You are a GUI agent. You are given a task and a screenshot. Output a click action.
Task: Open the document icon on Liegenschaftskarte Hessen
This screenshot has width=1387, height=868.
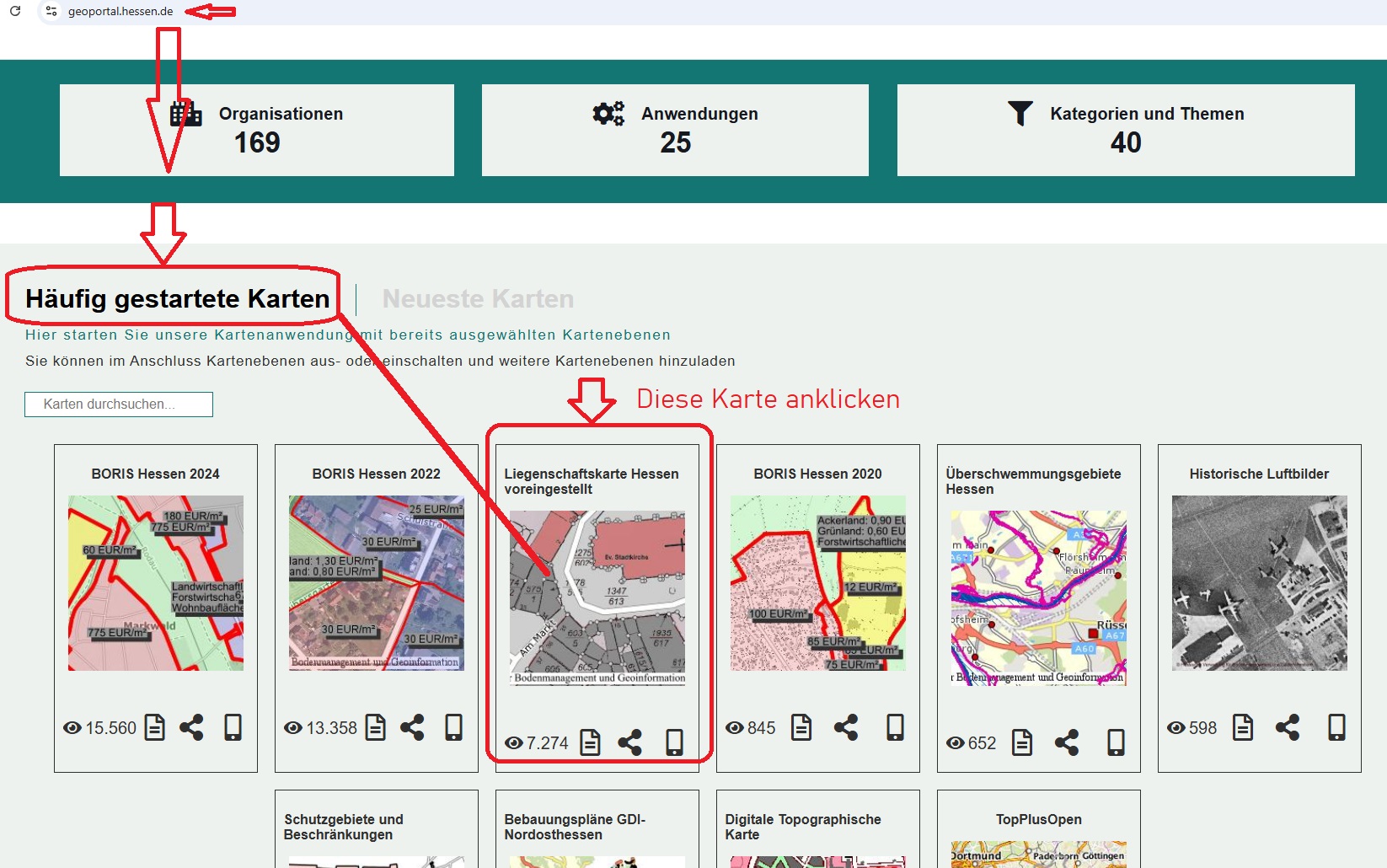pyautogui.click(x=591, y=742)
